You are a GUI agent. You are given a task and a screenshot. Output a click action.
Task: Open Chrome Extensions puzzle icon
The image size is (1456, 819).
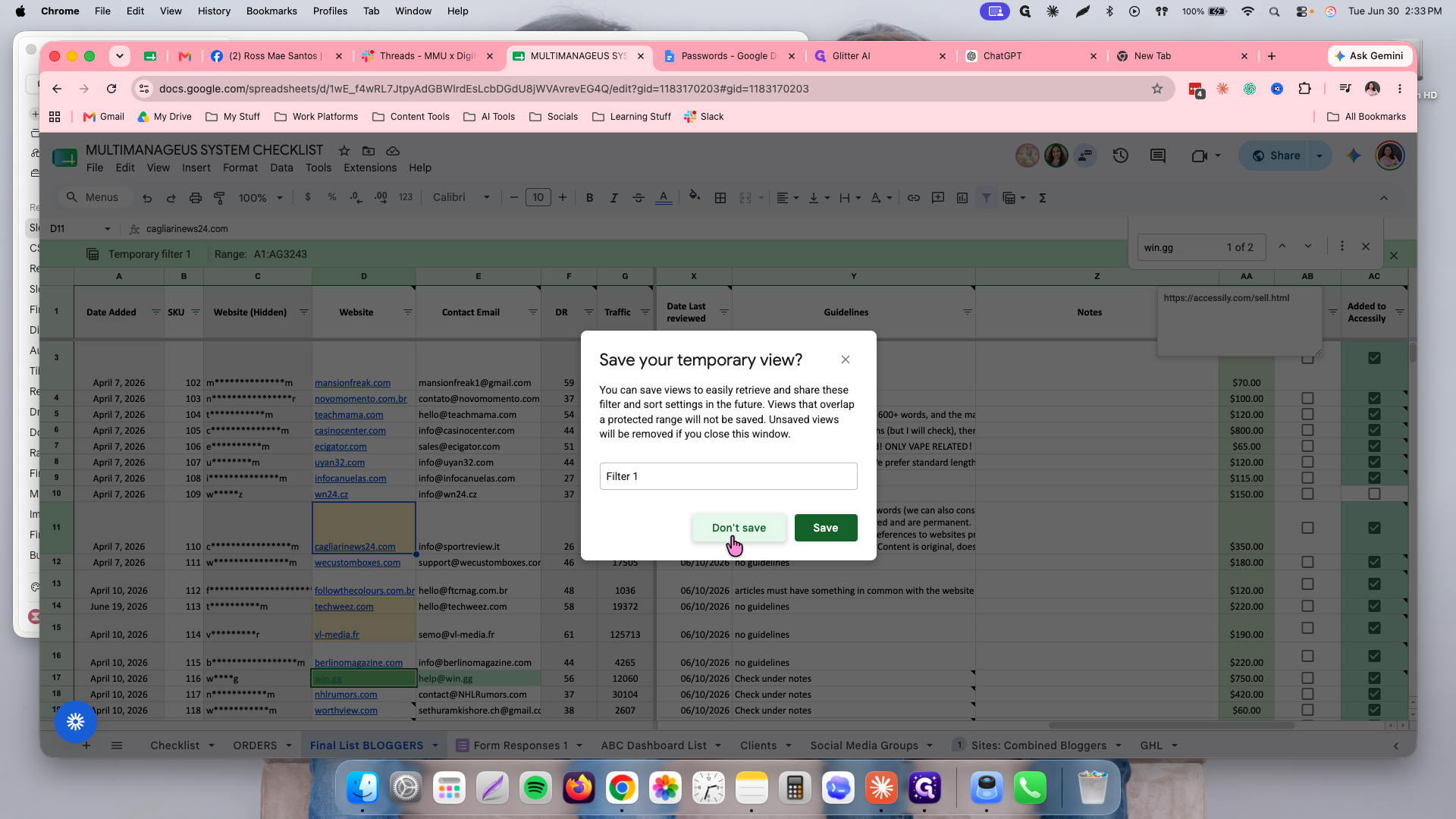(1304, 89)
